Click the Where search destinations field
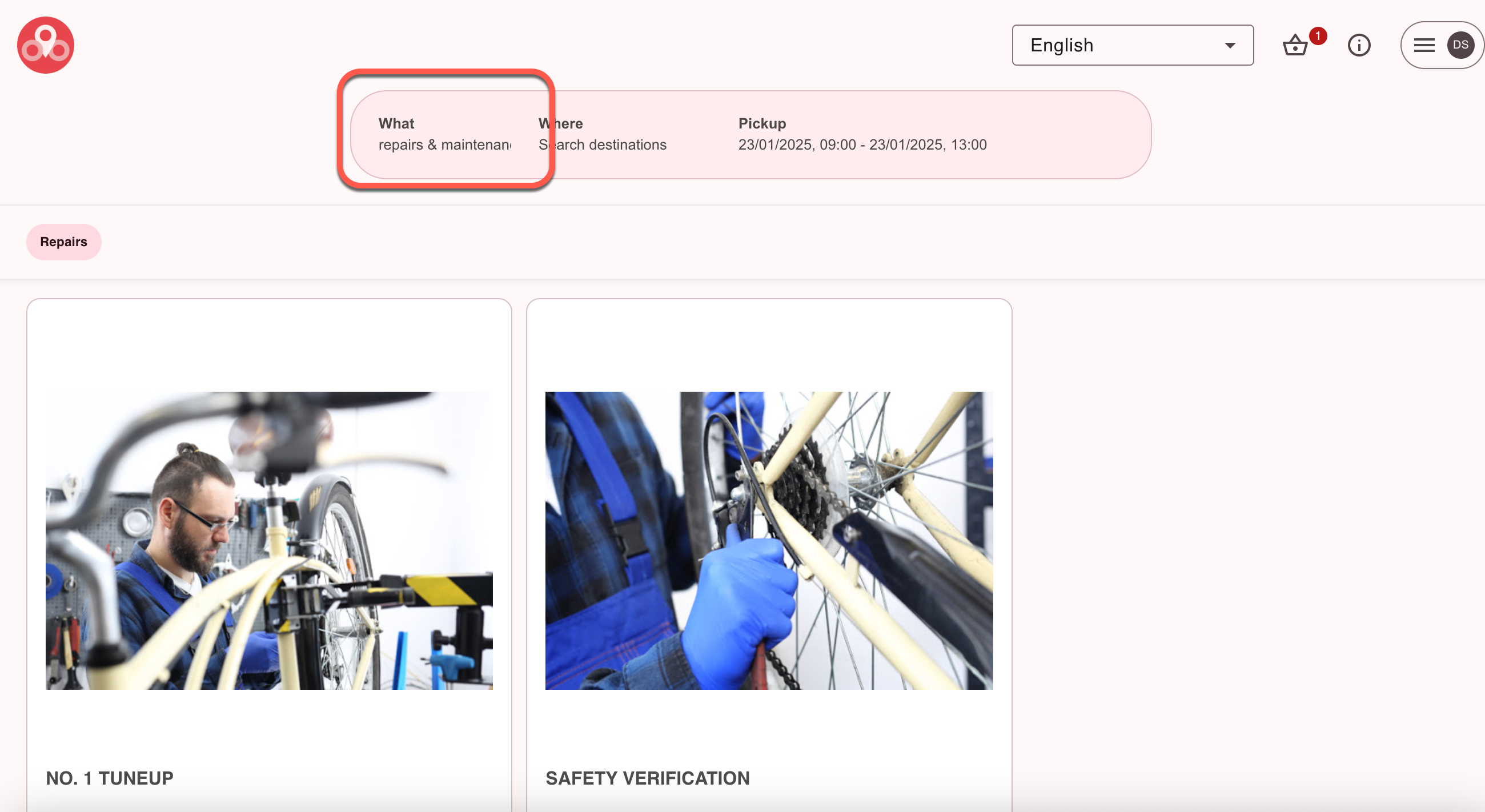Screen dimensions: 1485x812 603,144
